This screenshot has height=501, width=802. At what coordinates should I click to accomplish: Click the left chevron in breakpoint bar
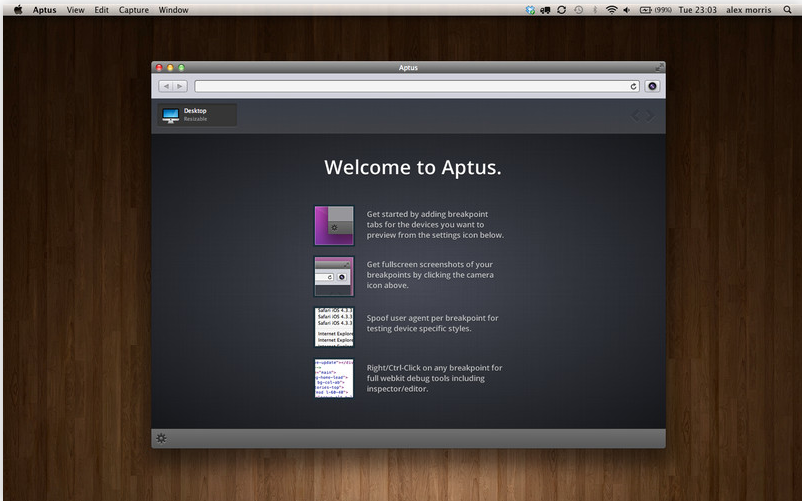635,116
